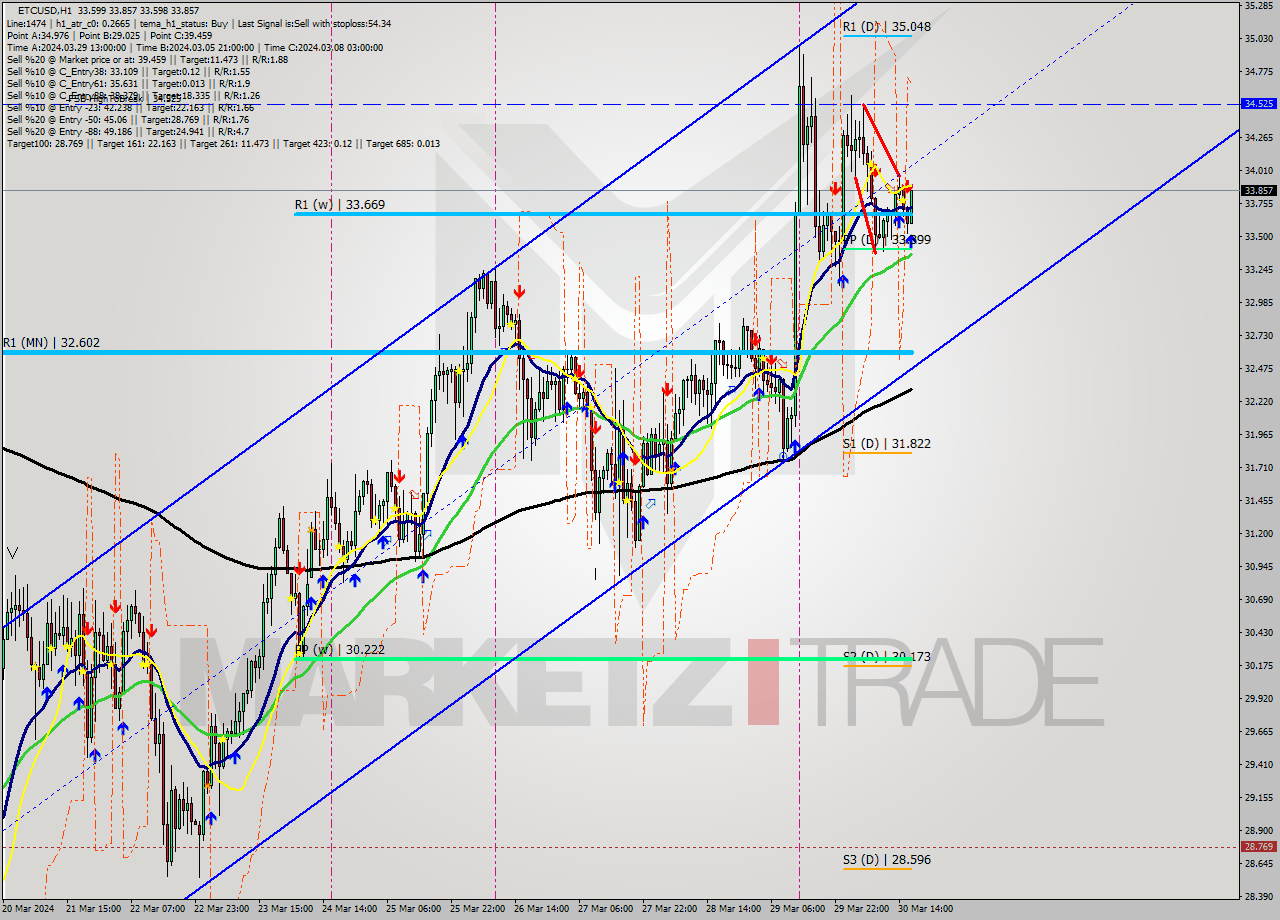This screenshot has height=920, width=1280.
Task: Click the S3 (D) | 28.596 support label
Action: [x=886, y=859]
